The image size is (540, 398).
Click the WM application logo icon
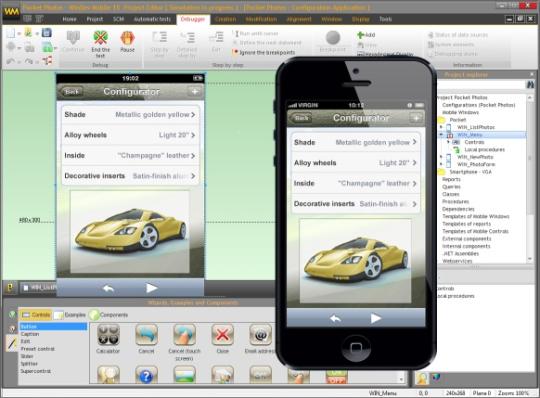11,11
